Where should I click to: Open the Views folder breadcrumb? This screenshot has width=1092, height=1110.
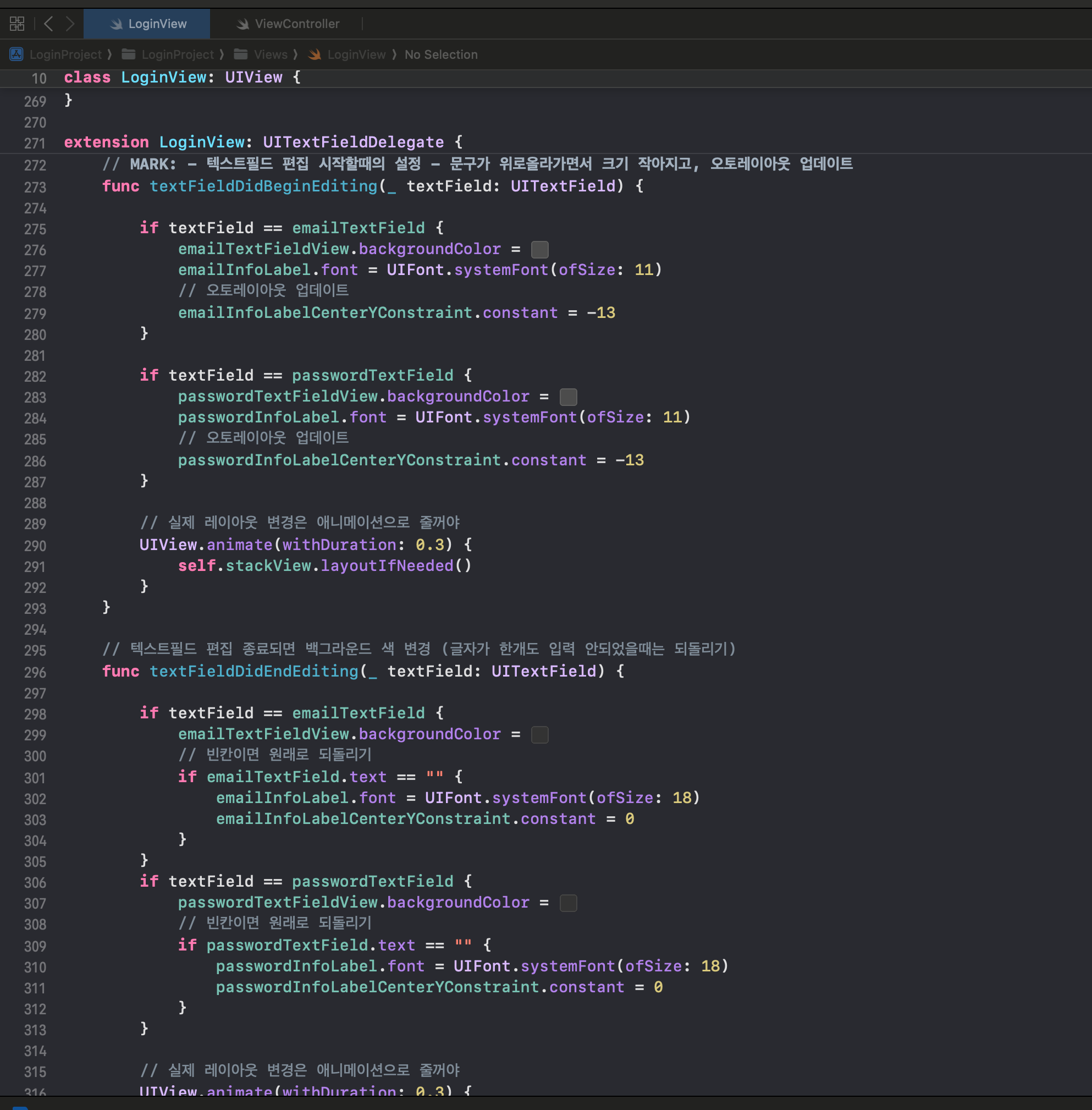tap(270, 54)
